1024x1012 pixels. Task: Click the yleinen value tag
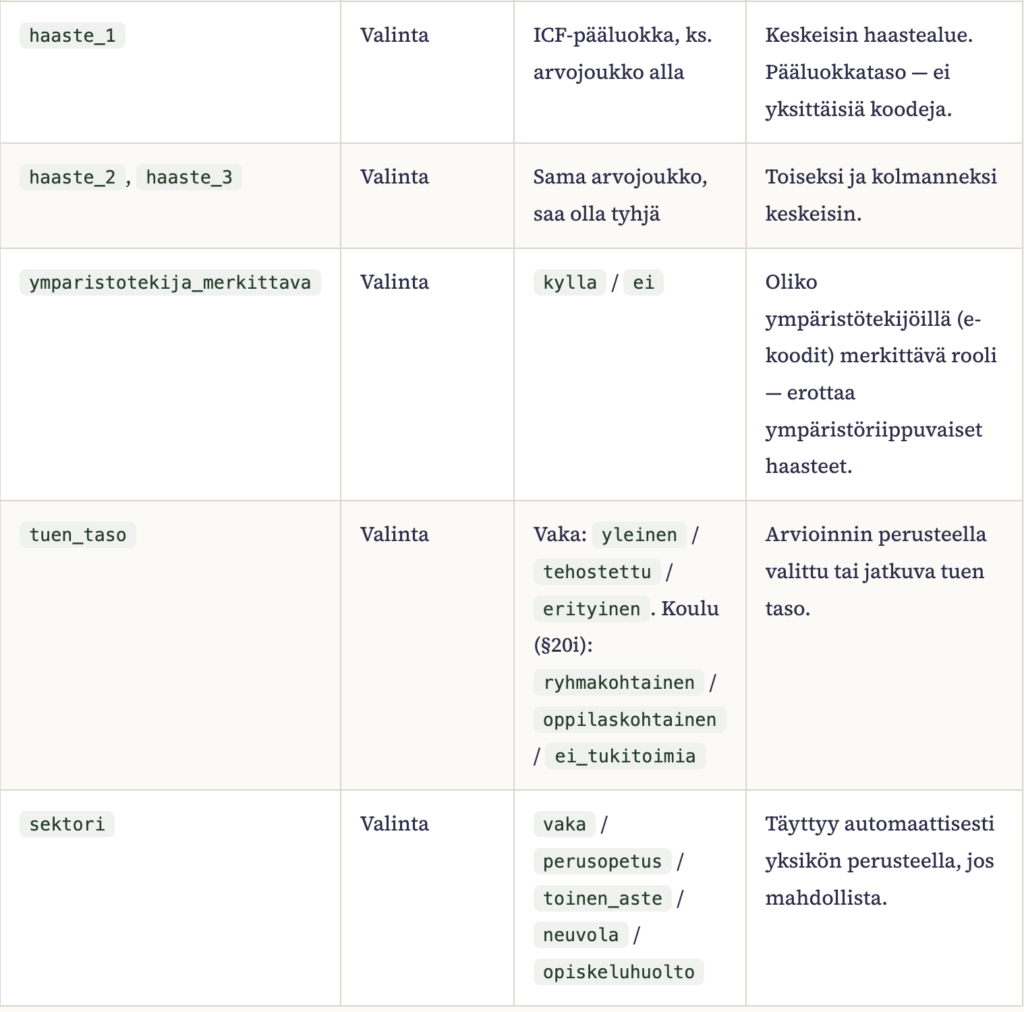639,535
